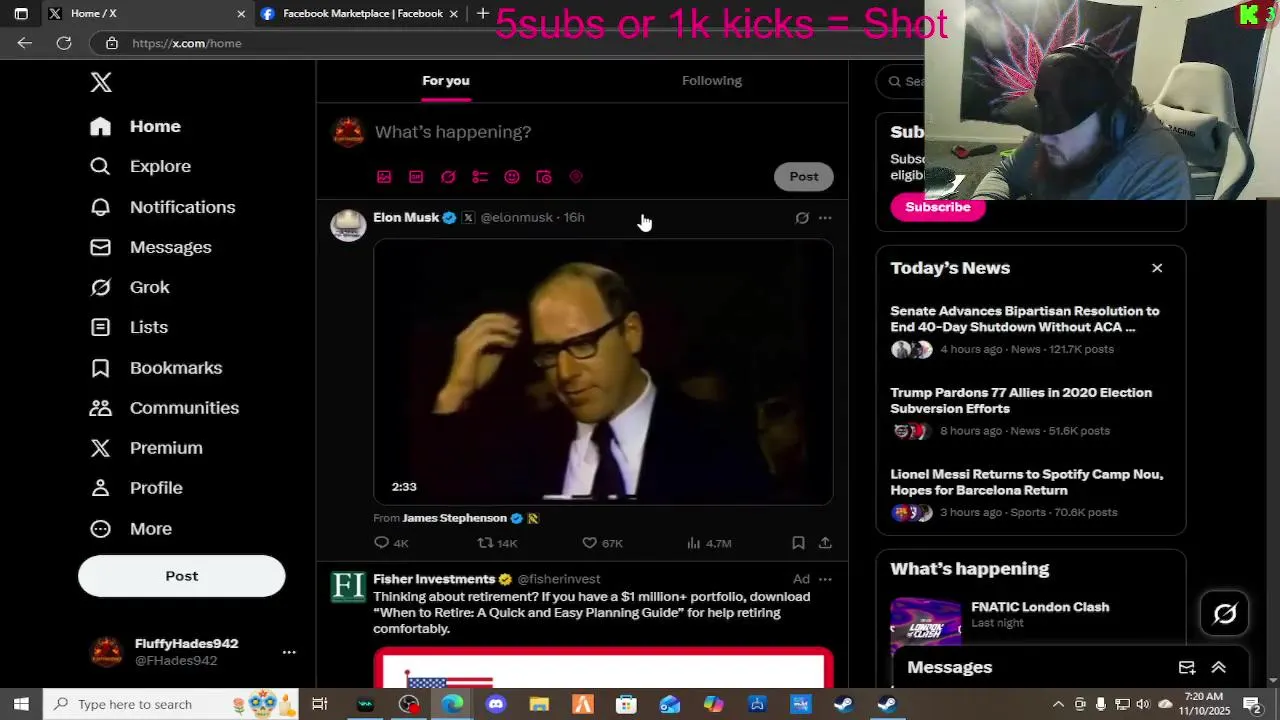Image resolution: width=1280 pixels, height=720 pixels.
Task: Like Elon Musk's post (67K)
Action: click(603, 543)
